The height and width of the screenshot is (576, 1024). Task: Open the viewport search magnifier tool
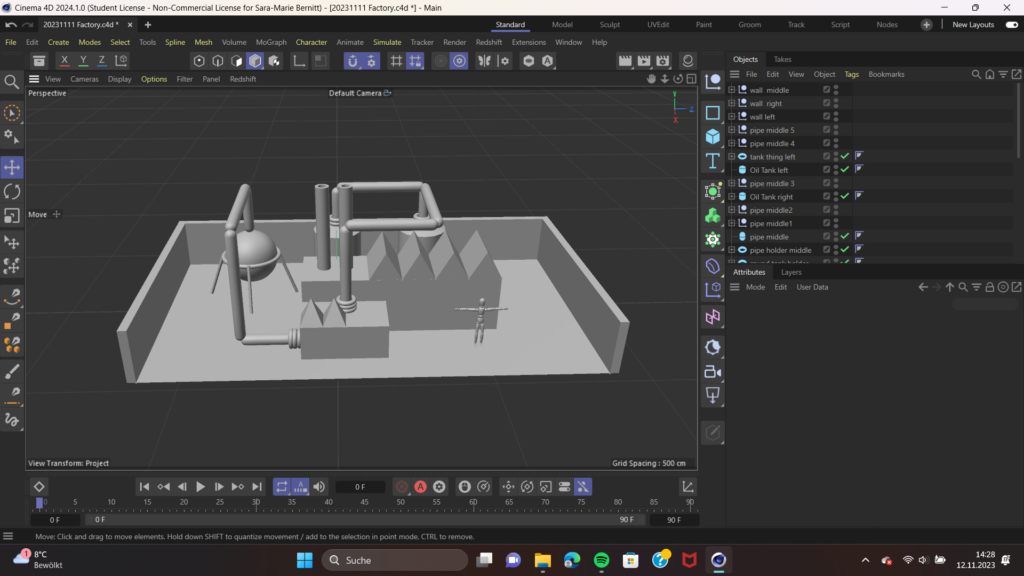pos(12,82)
